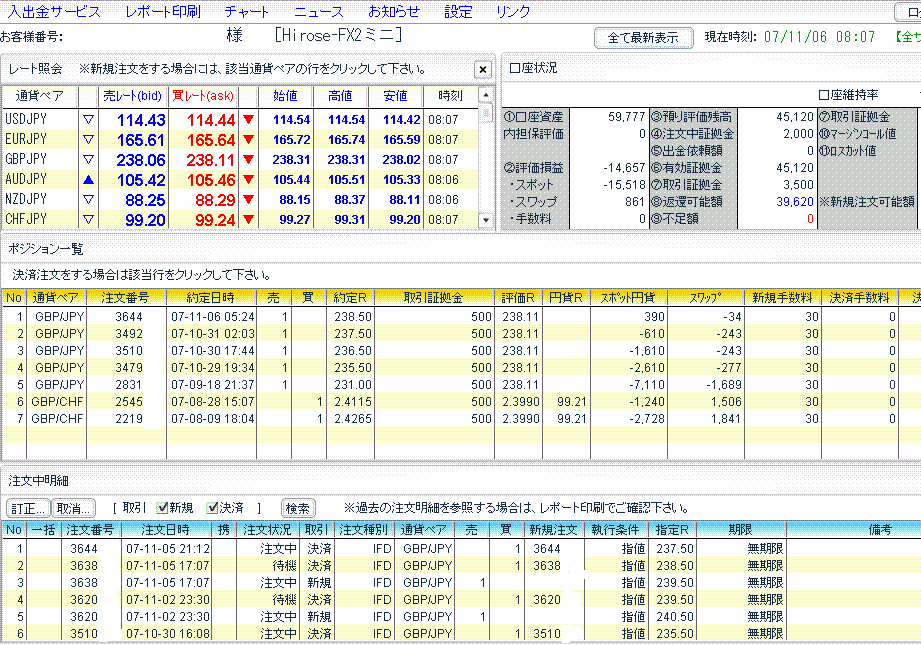Click the 執行条件 column header

point(616,530)
